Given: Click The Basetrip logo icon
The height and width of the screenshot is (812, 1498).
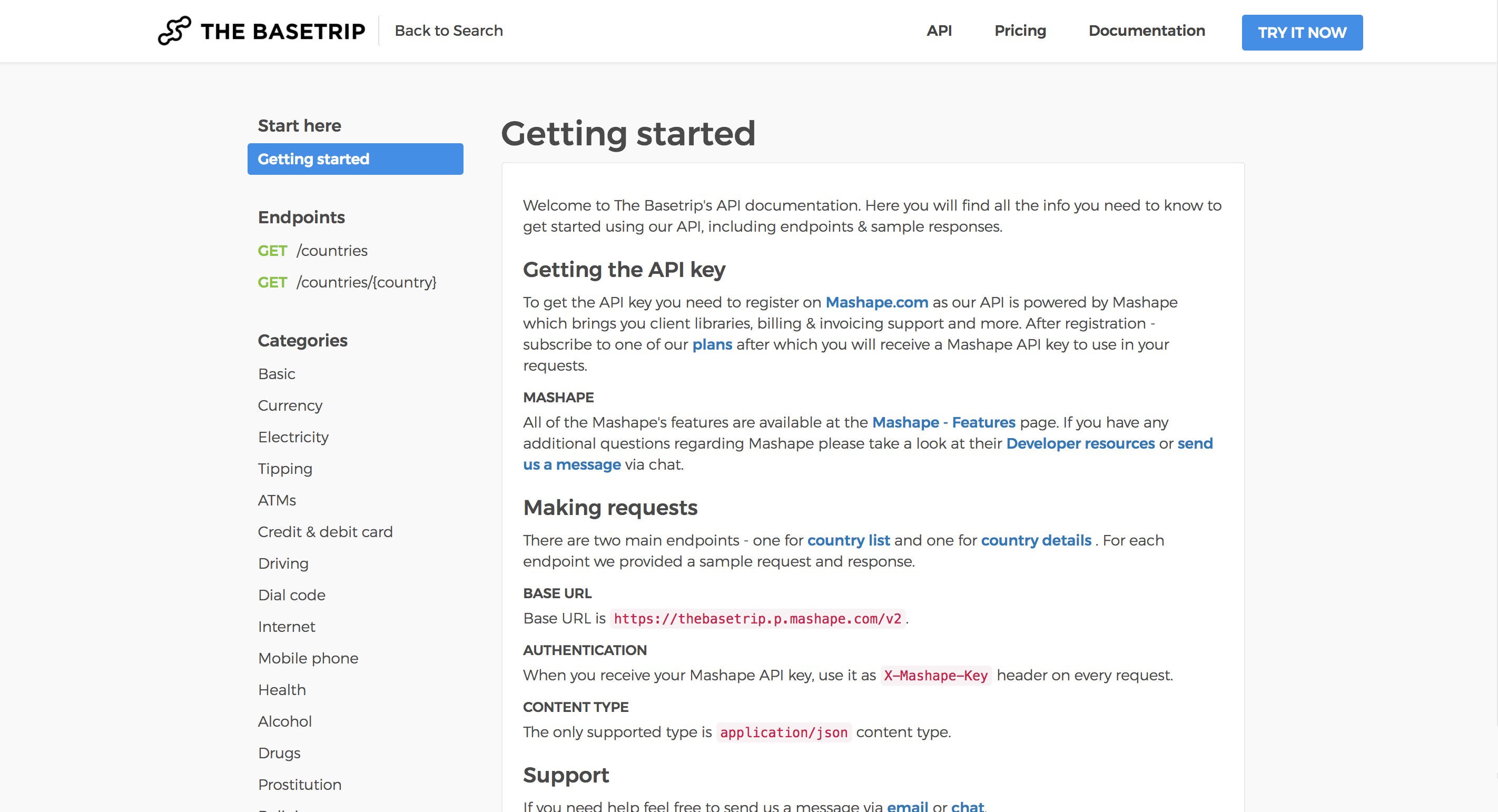Looking at the screenshot, I should point(174,31).
